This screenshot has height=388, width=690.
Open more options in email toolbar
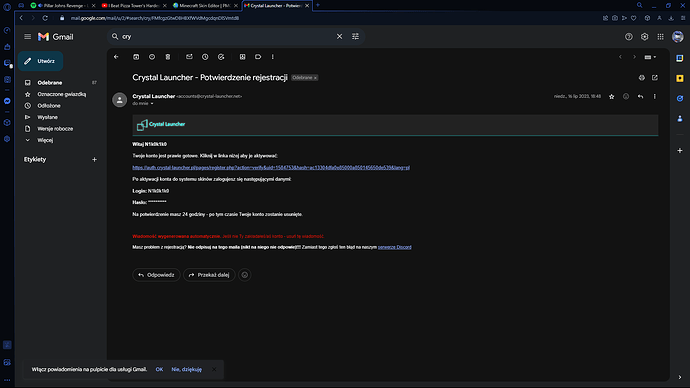click(273, 57)
